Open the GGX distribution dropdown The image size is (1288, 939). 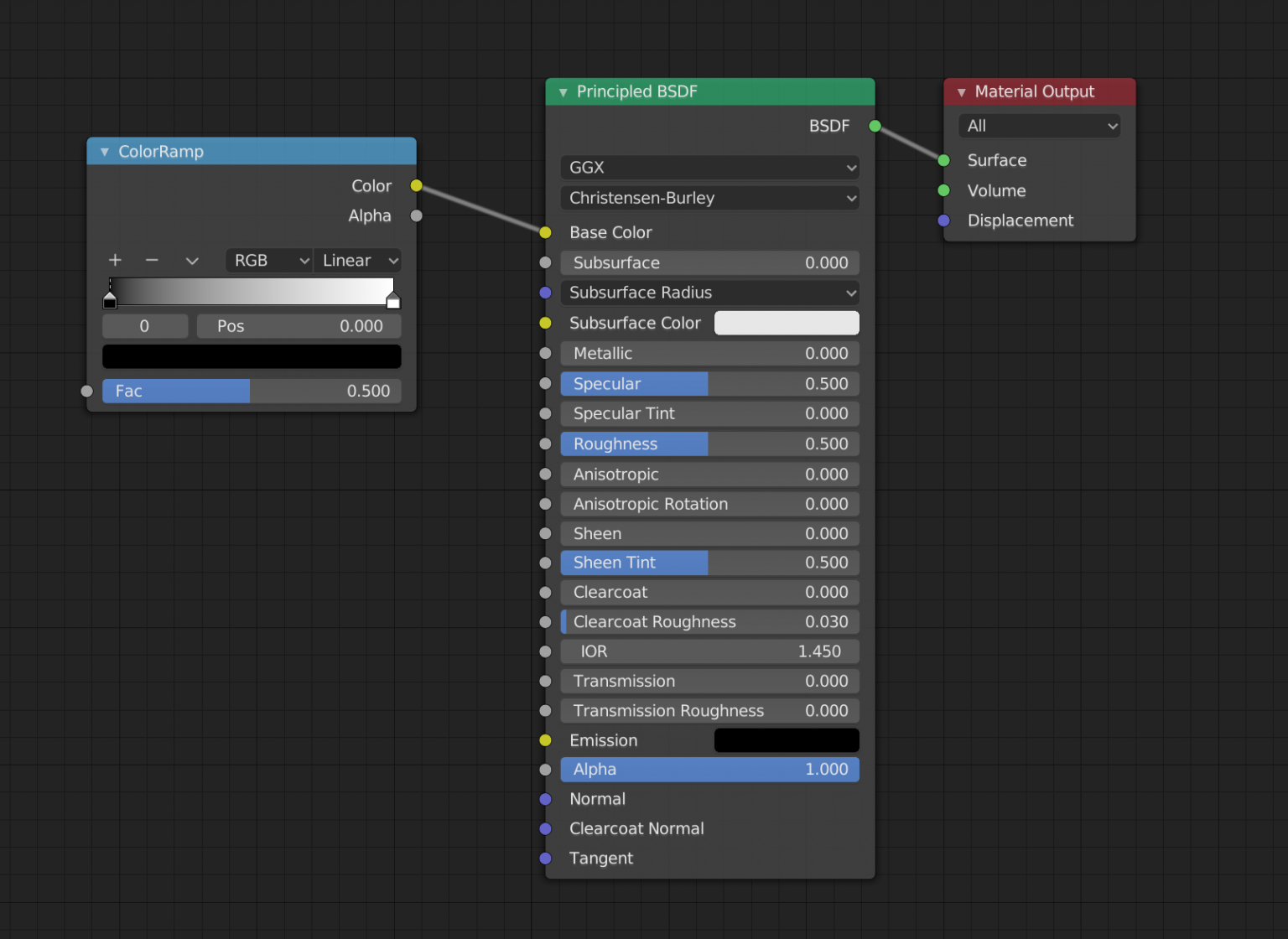(710, 168)
